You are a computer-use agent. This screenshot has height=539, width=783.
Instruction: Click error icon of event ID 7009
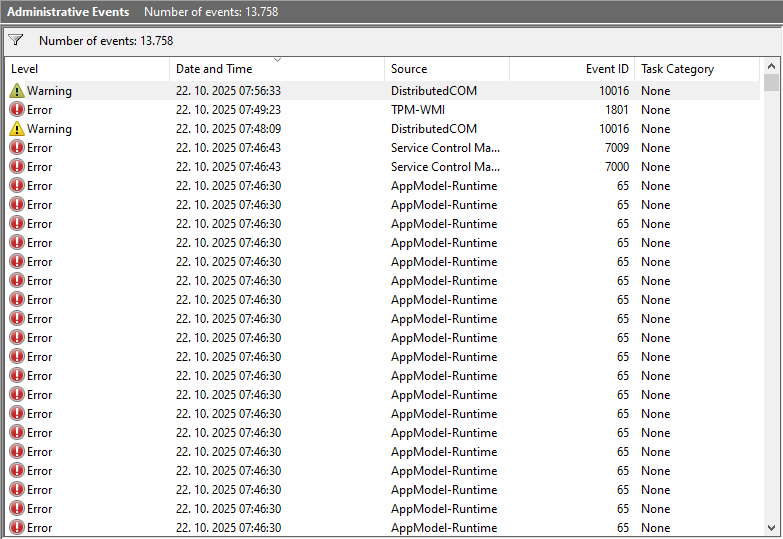click(17, 148)
